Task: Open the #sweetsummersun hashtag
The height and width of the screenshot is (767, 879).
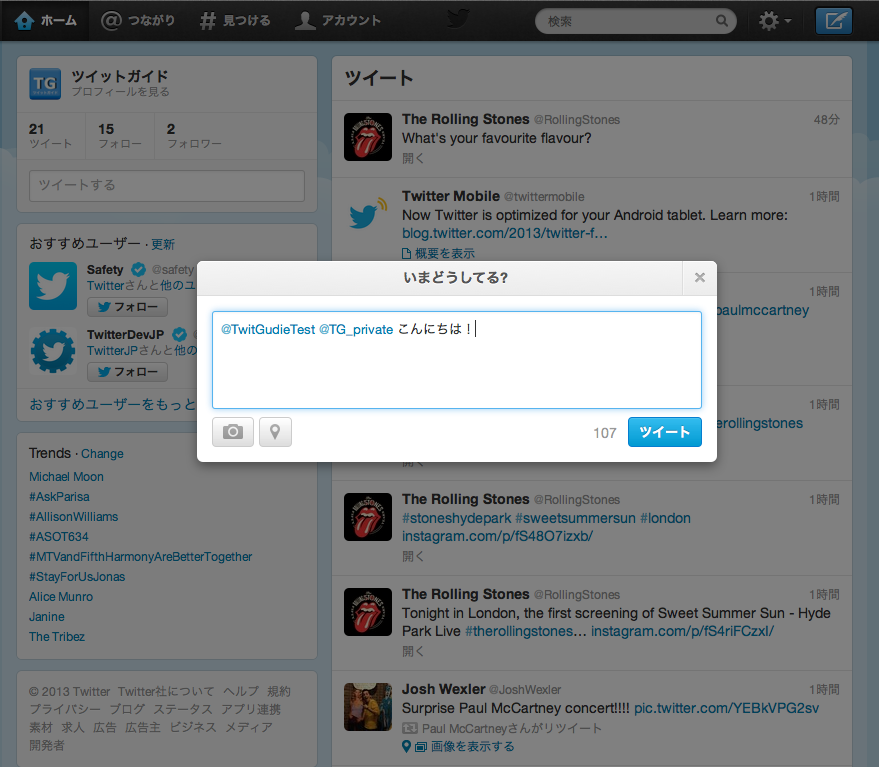Action: [x=575, y=518]
